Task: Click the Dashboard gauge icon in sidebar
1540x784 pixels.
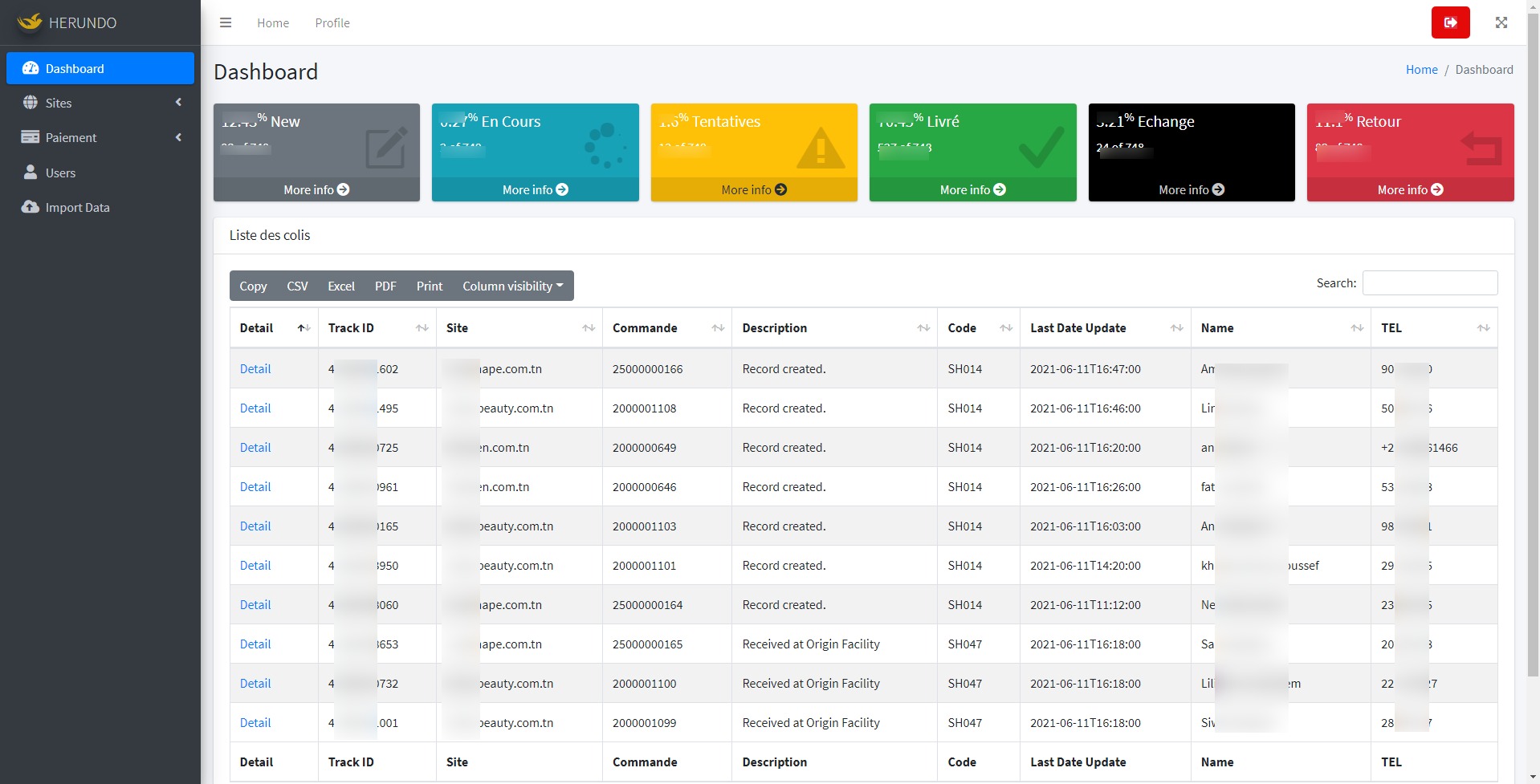Action: [31, 68]
